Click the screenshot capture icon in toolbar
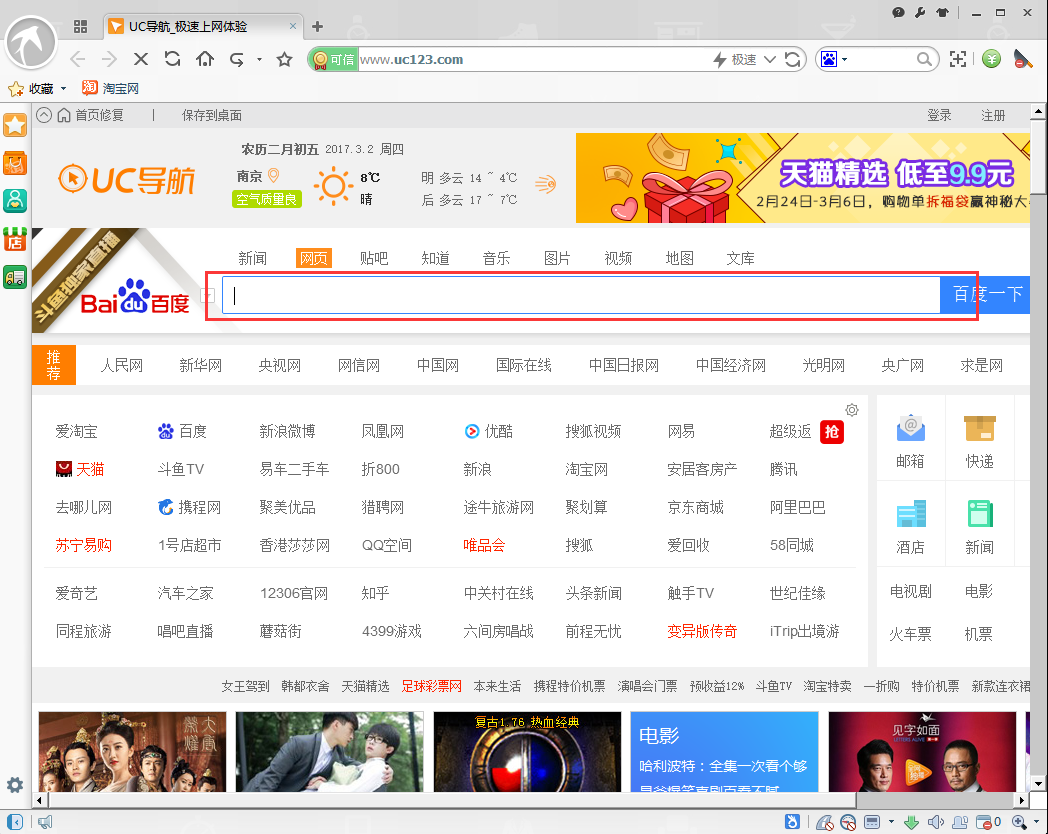The width and height of the screenshot is (1048, 834). pyautogui.click(x=958, y=60)
